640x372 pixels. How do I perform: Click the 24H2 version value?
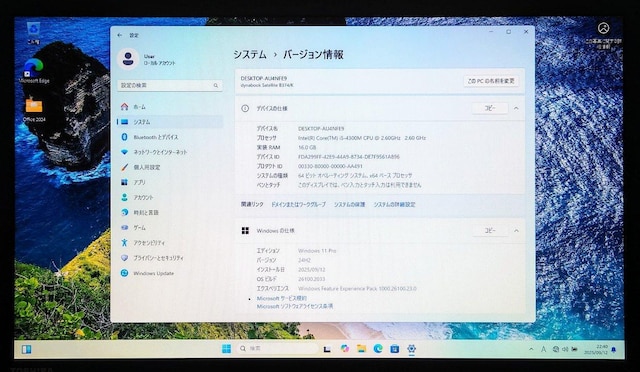coord(304,260)
